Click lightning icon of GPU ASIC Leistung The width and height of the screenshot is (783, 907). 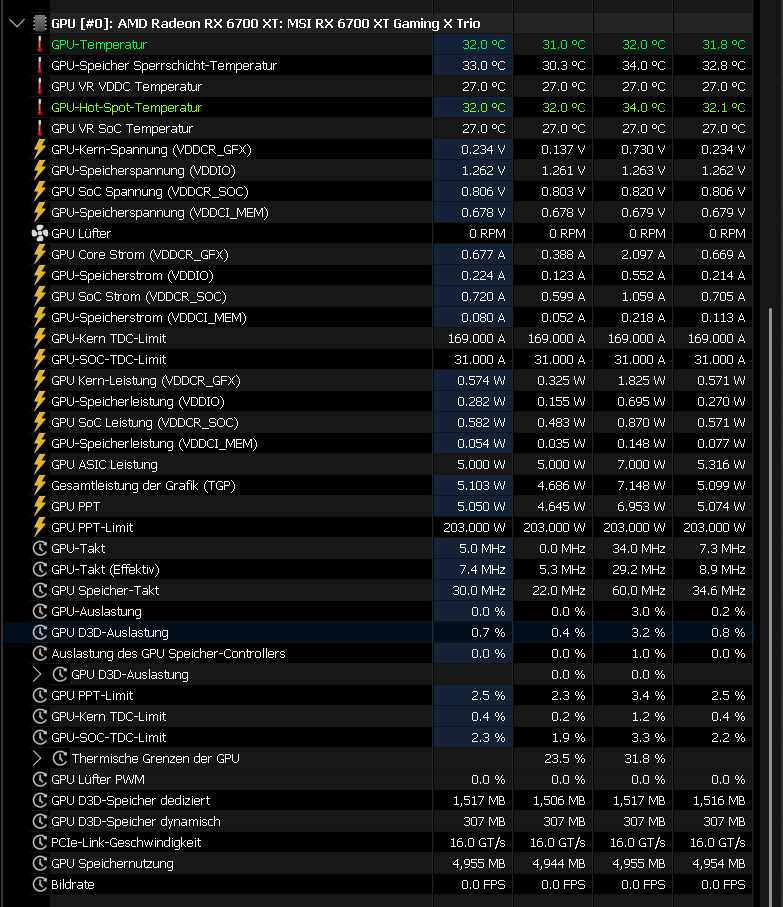(x=39, y=464)
